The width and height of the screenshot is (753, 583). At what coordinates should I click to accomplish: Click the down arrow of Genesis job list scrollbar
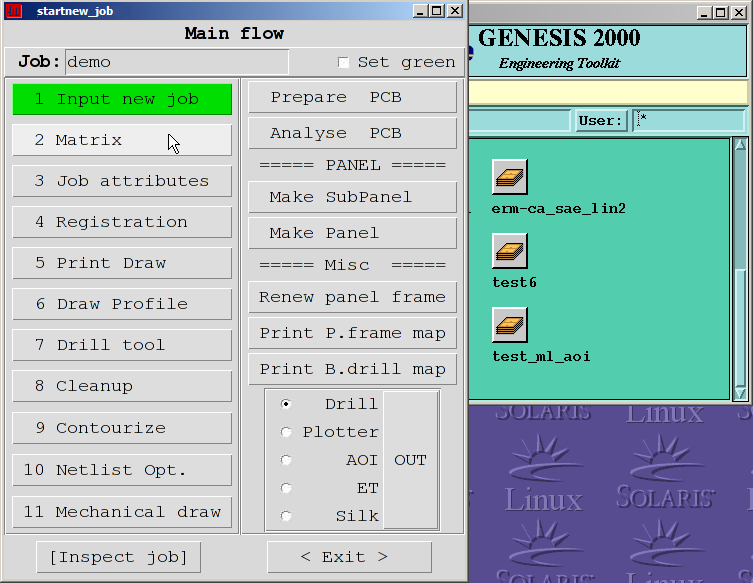point(740,394)
